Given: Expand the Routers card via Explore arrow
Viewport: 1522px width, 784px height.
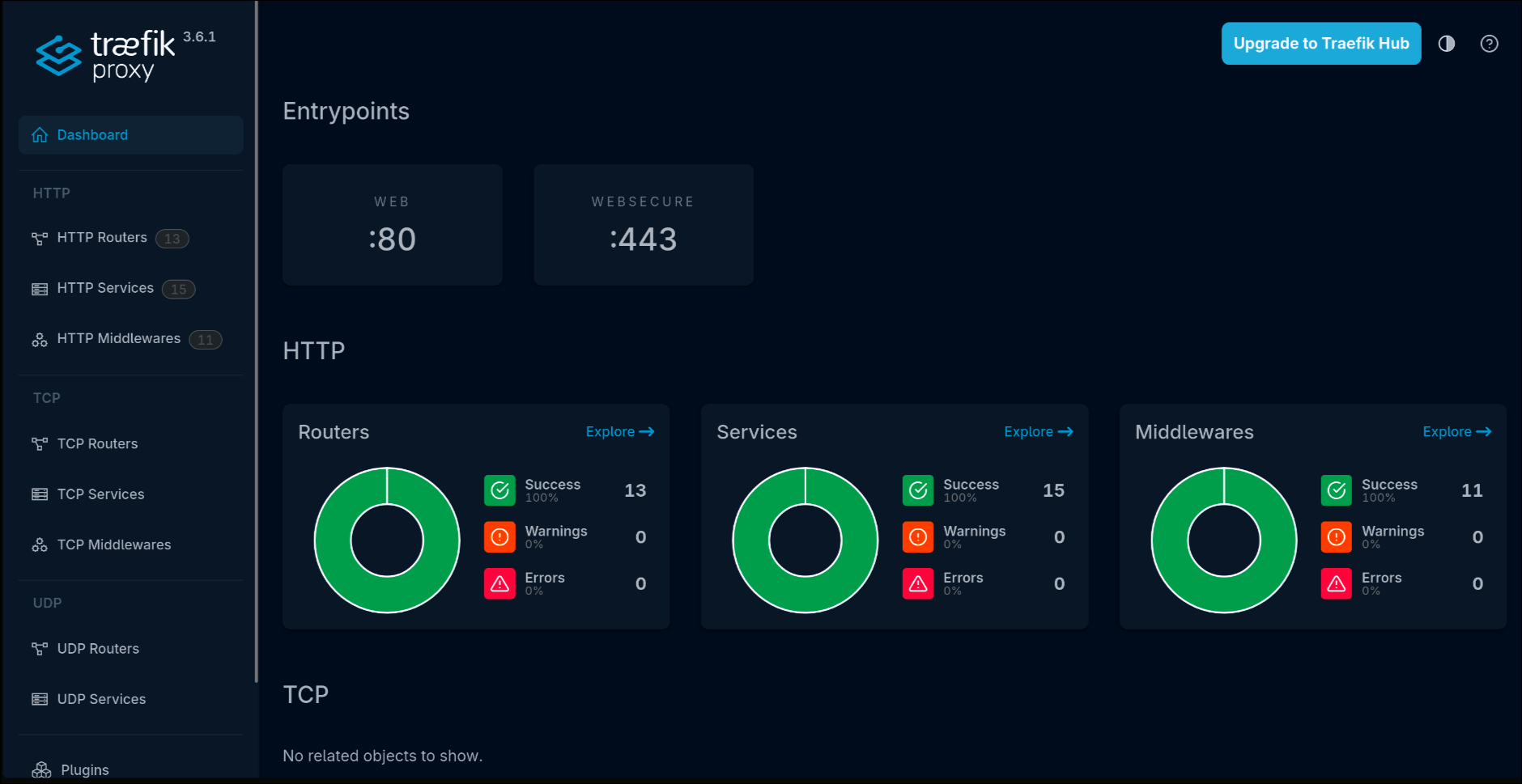Looking at the screenshot, I should click(619, 431).
